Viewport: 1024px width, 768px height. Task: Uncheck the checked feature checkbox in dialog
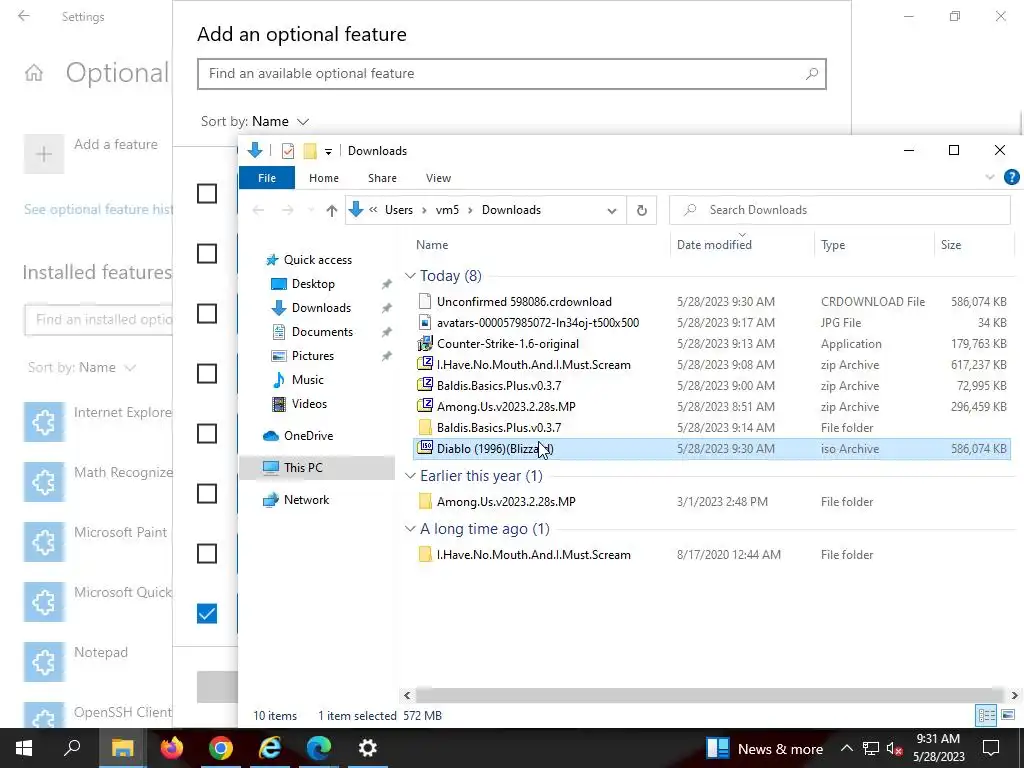tap(207, 614)
